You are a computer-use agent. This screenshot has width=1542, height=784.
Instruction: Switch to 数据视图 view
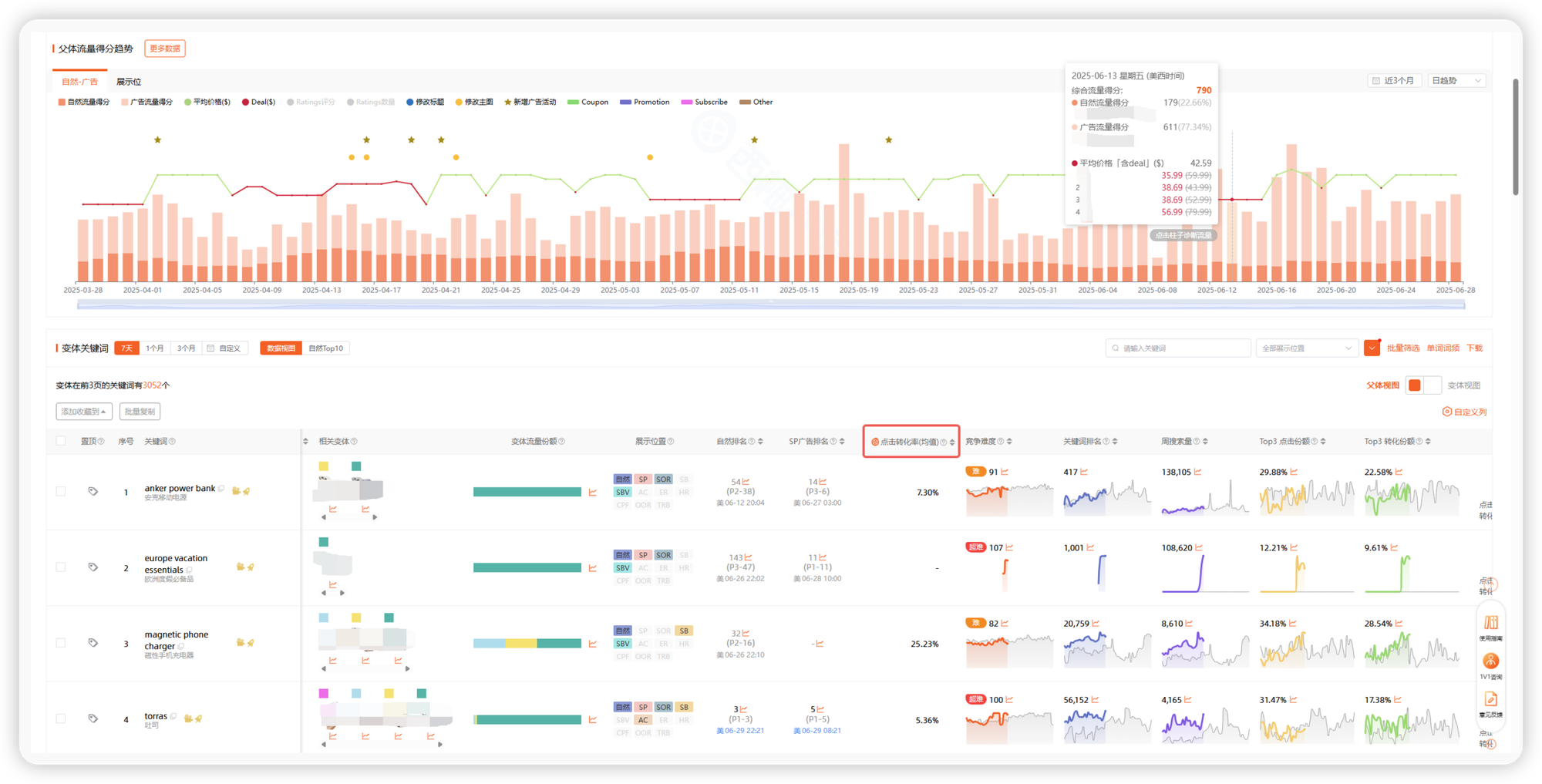281,348
